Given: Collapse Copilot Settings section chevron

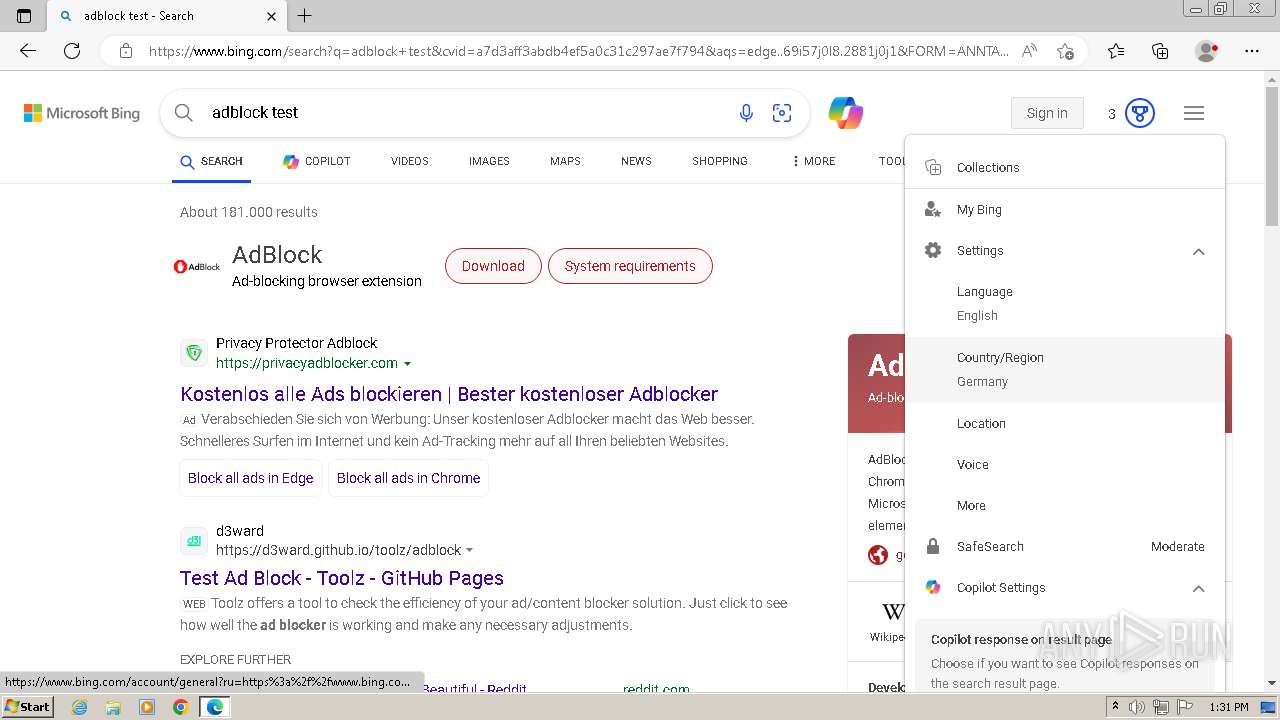Looking at the screenshot, I should (1198, 588).
